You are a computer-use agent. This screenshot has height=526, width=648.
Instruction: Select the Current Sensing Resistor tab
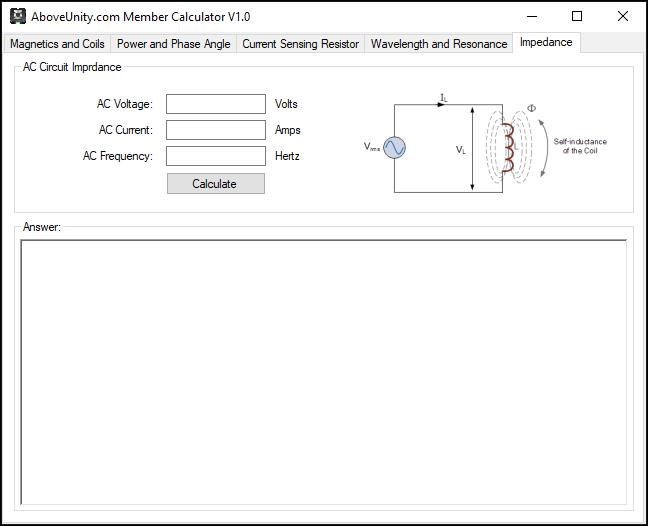(x=300, y=44)
